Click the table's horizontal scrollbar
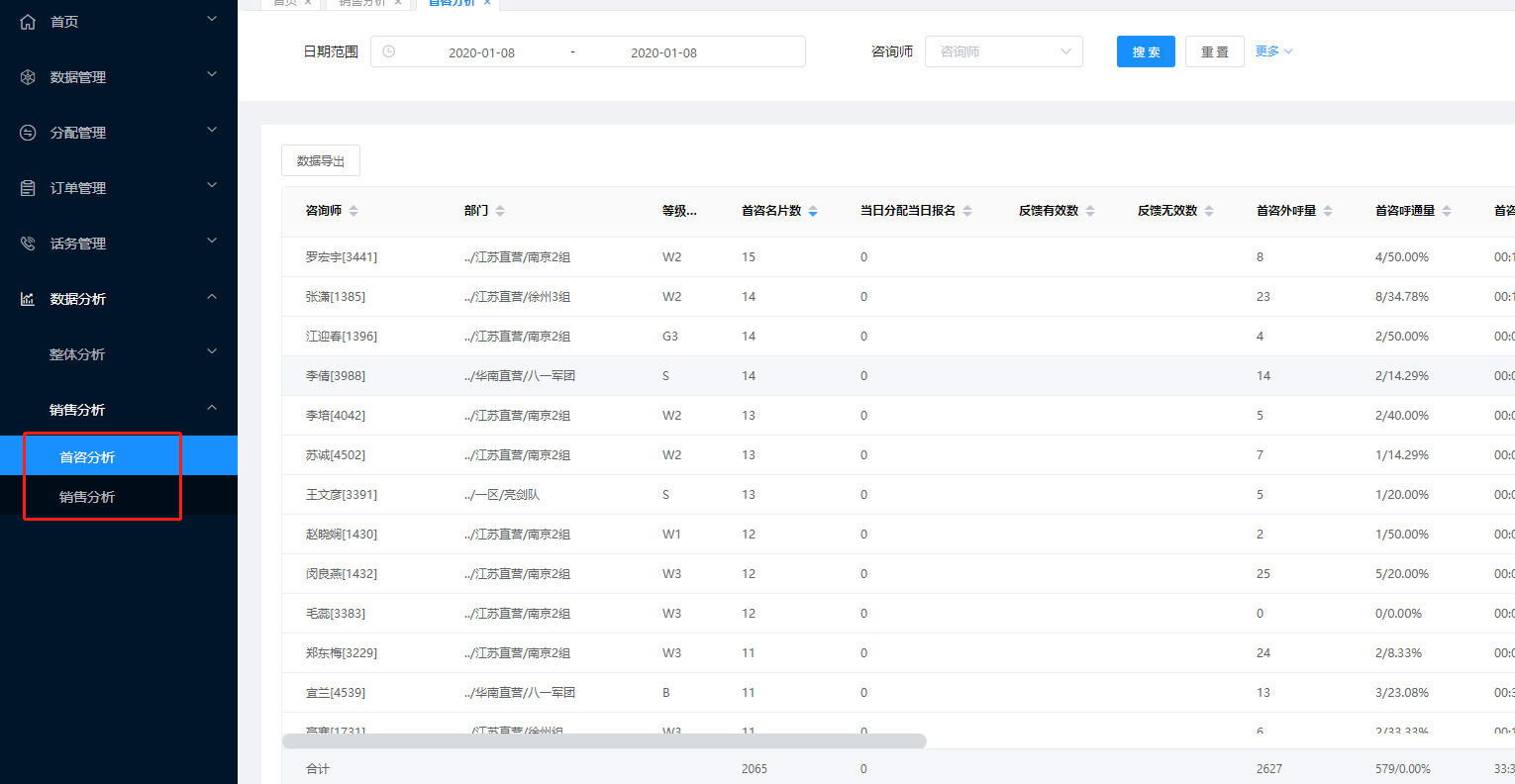The height and width of the screenshot is (784, 1515). tap(604, 740)
